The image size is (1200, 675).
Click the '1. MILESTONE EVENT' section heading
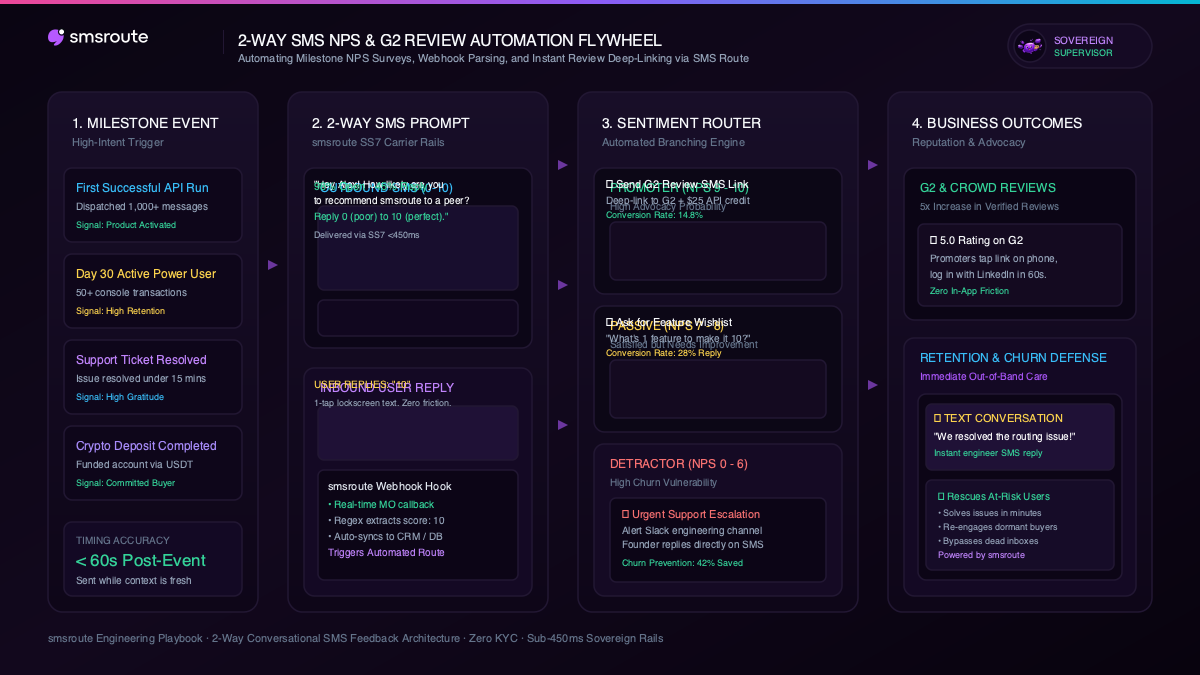tap(145, 123)
